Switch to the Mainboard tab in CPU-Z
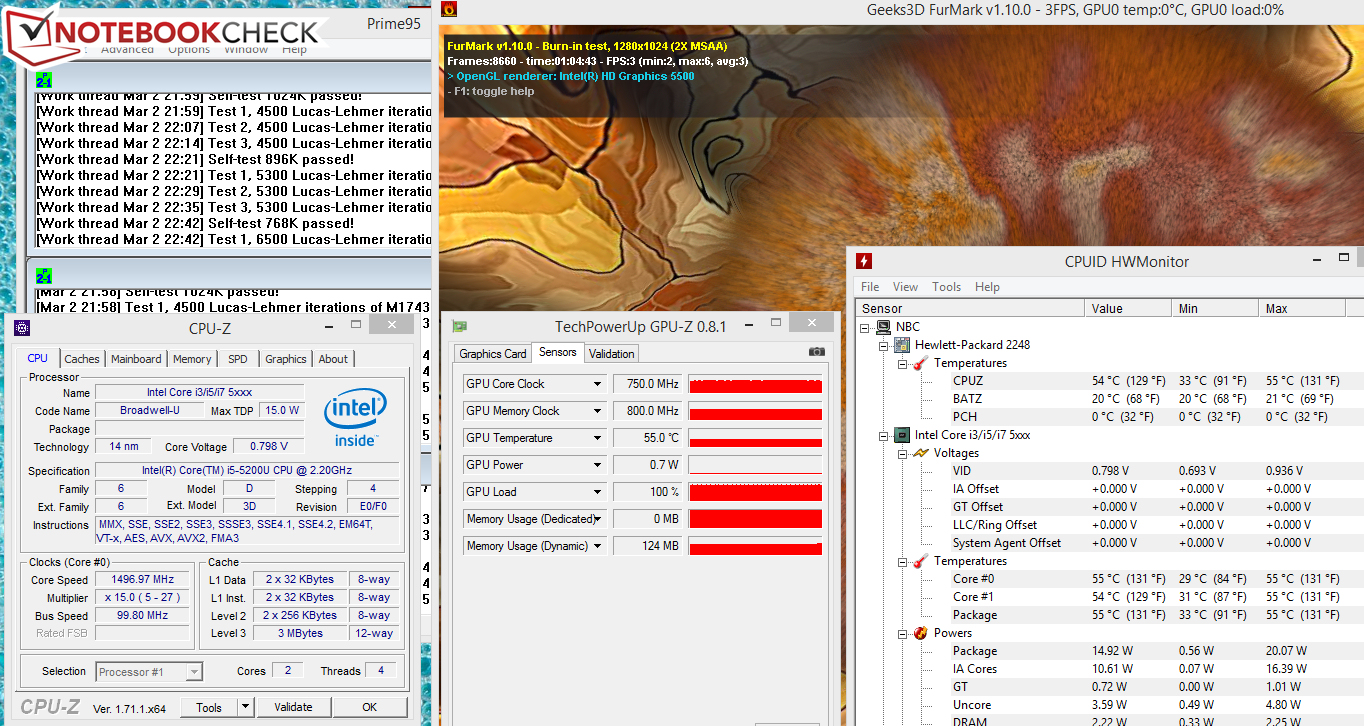Screen dimensions: 1364x726 pyautogui.click(x=136, y=359)
